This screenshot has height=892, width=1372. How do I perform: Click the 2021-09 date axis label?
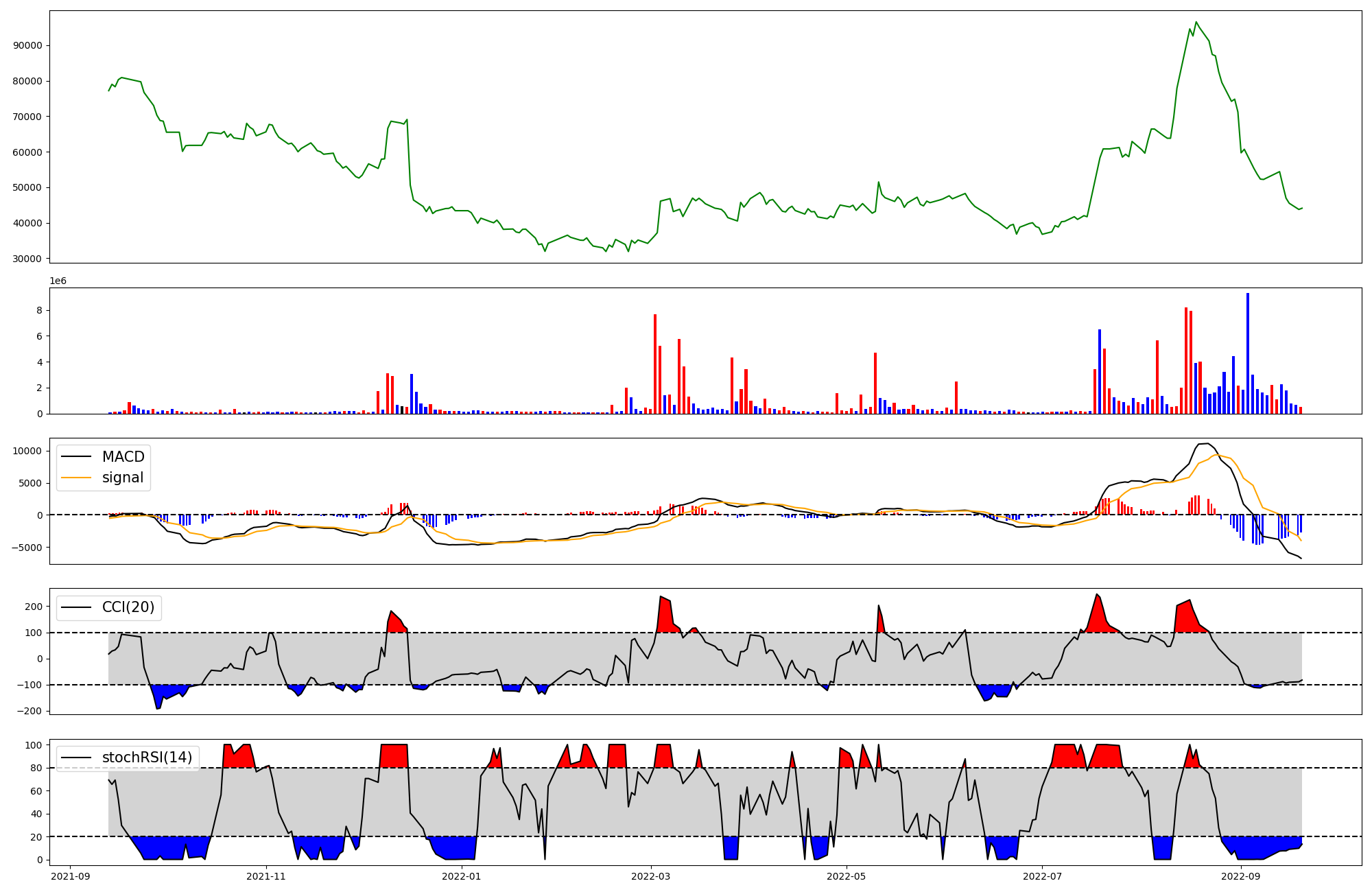pos(70,876)
